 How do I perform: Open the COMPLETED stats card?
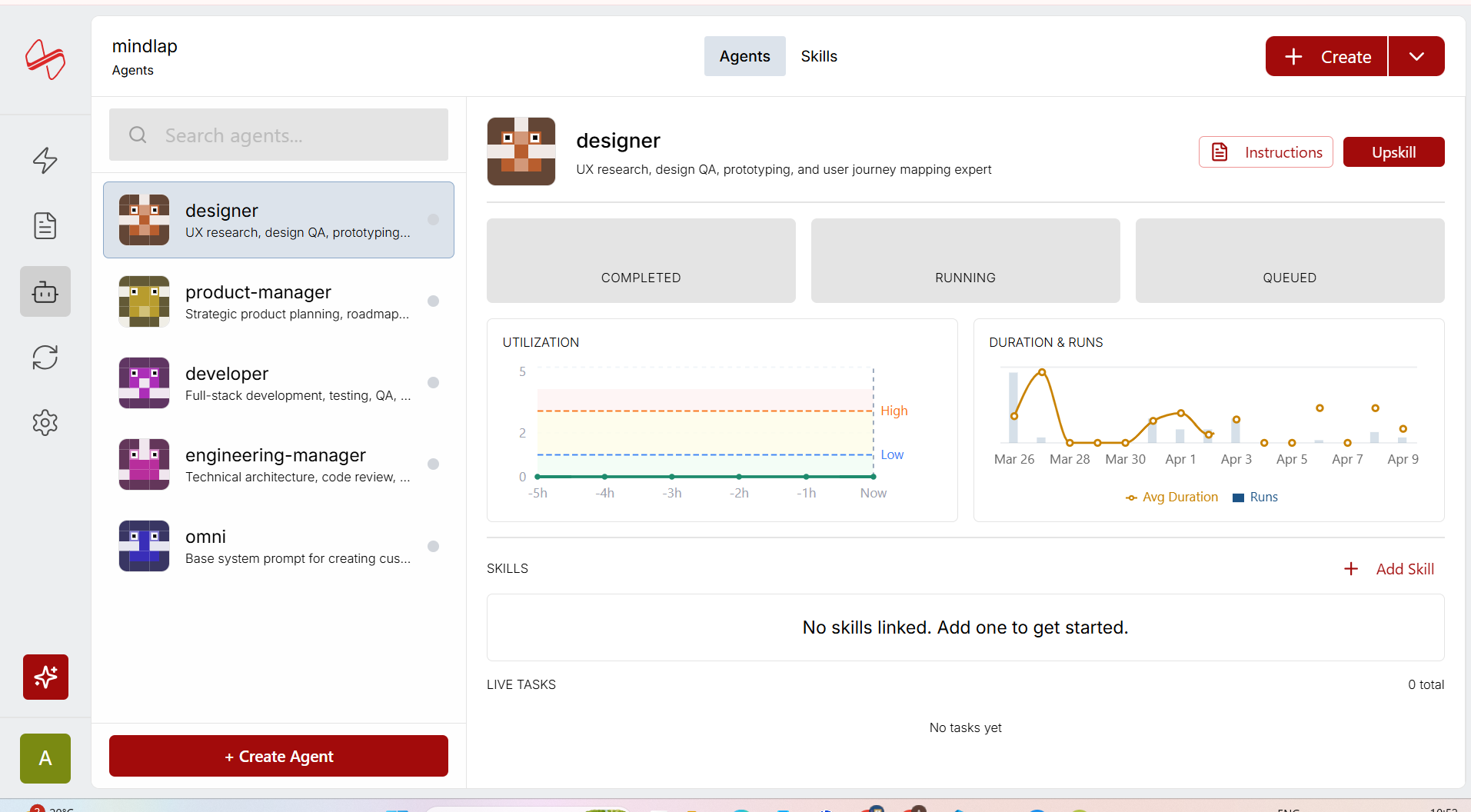point(641,261)
